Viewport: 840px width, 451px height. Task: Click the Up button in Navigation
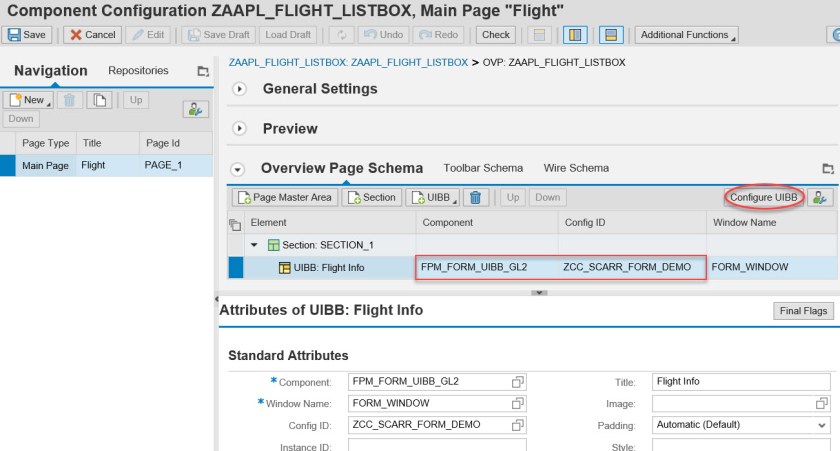136,100
